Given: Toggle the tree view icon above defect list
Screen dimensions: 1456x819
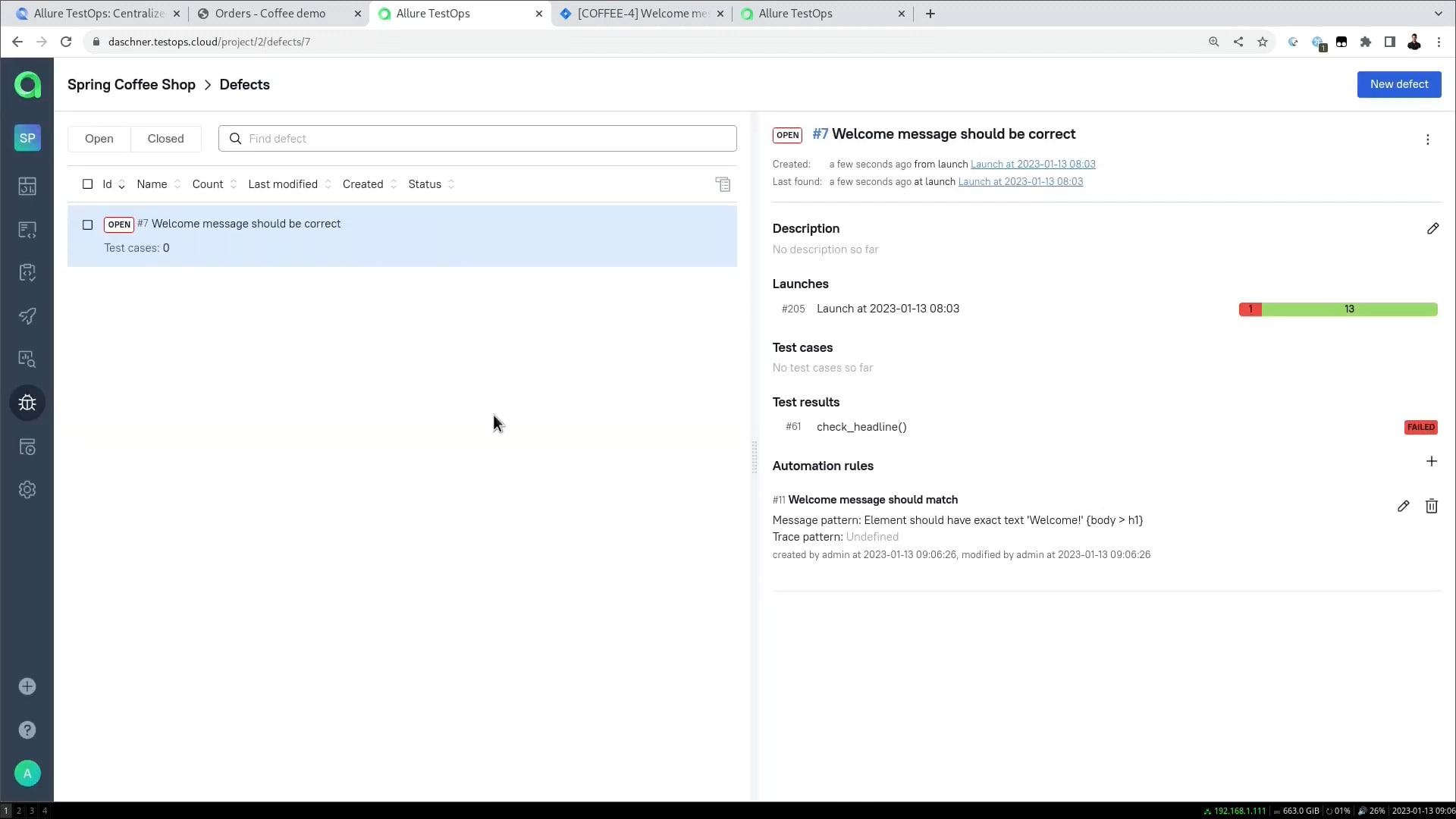Looking at the screenshot, I should click(x=723, y=184).
